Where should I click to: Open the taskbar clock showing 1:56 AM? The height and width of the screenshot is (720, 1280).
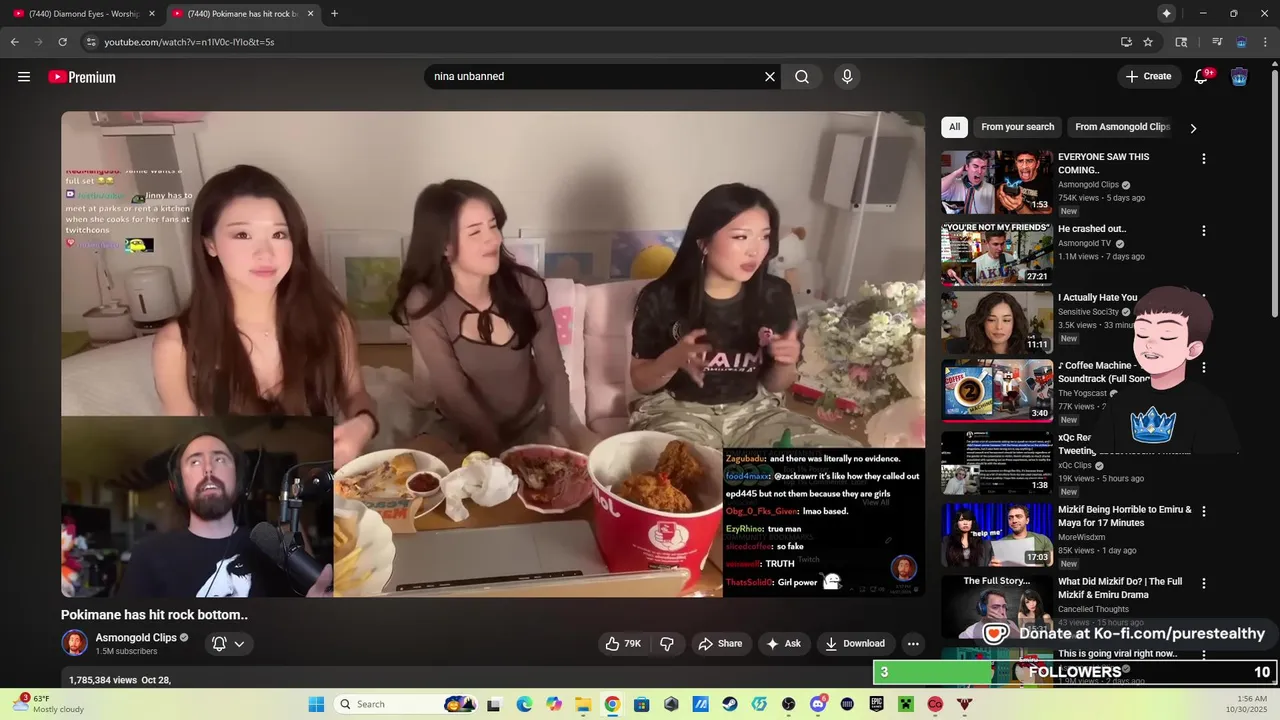(1248, 704)
